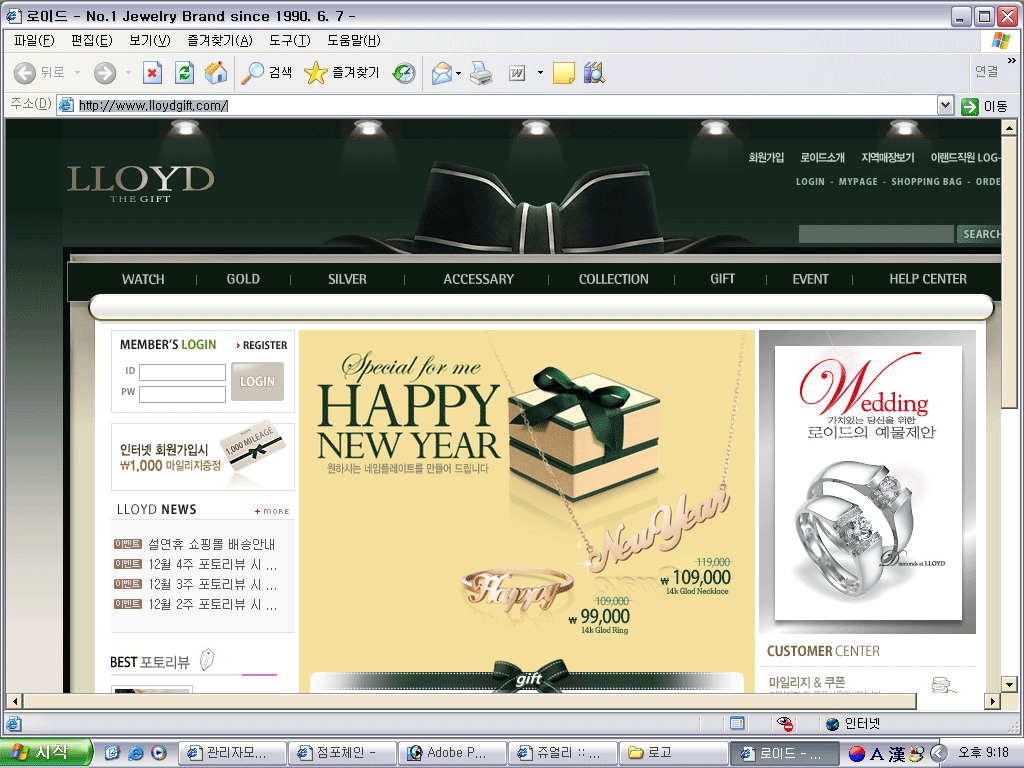Open the 도움말(H) menu
The width and height of the screenshot is (1024, 768).
point(353,40)
